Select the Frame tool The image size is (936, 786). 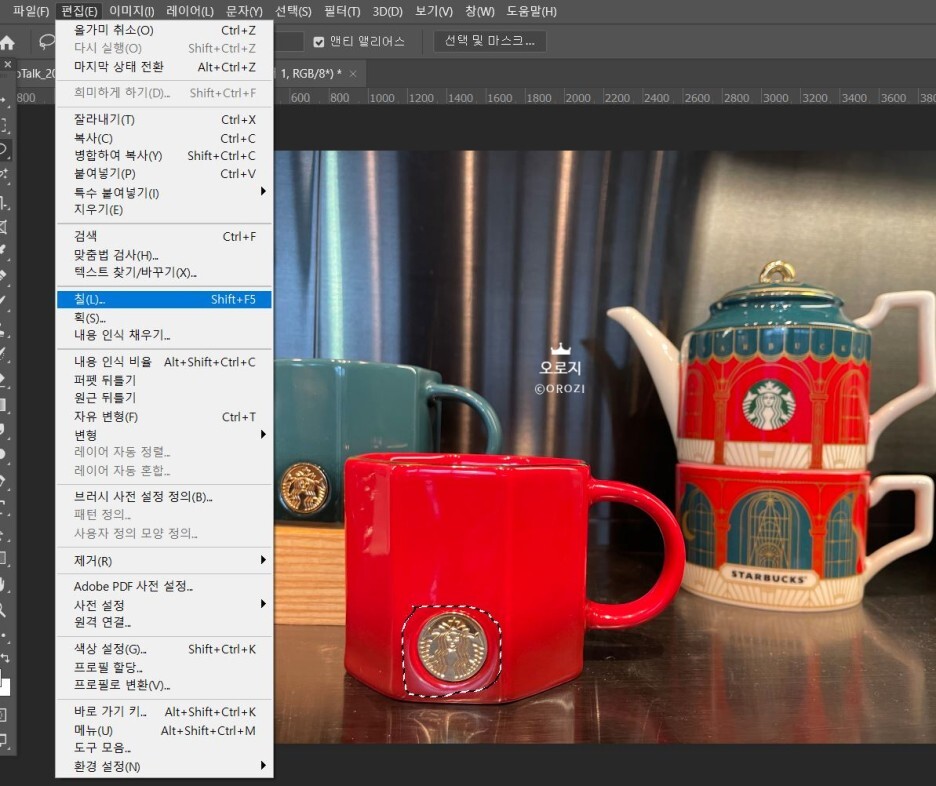tap(4, 227)
